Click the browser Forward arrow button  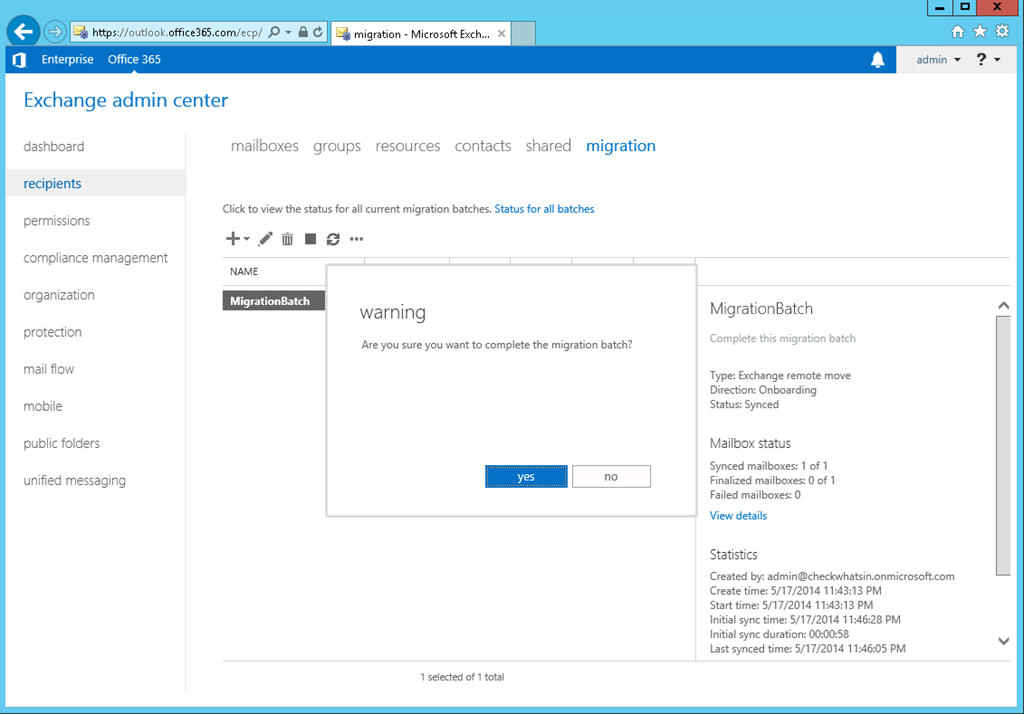click(x=55, y=31)
